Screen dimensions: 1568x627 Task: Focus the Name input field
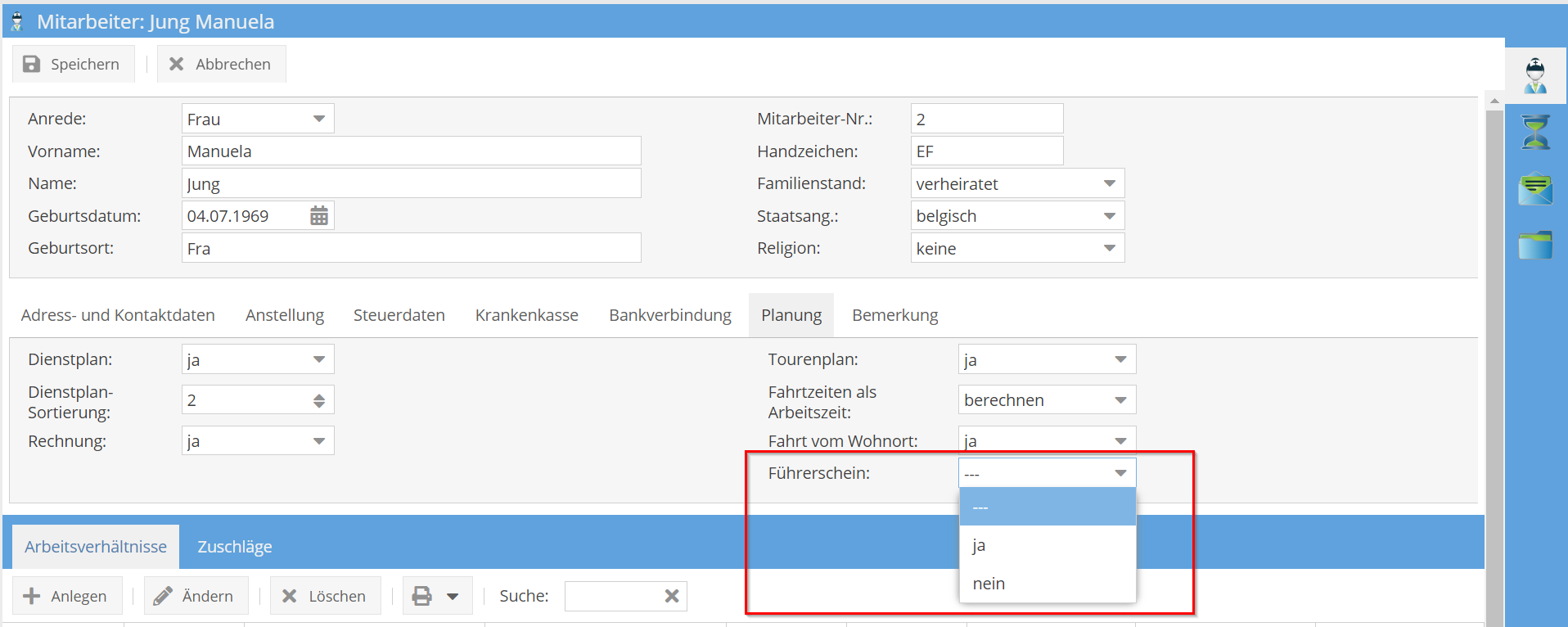[411, 183]
